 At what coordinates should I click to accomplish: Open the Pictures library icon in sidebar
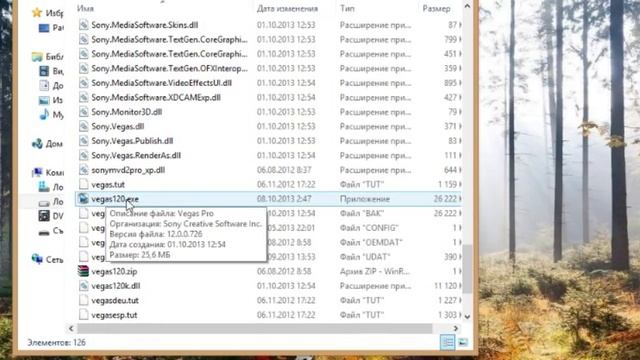point(44,100)
